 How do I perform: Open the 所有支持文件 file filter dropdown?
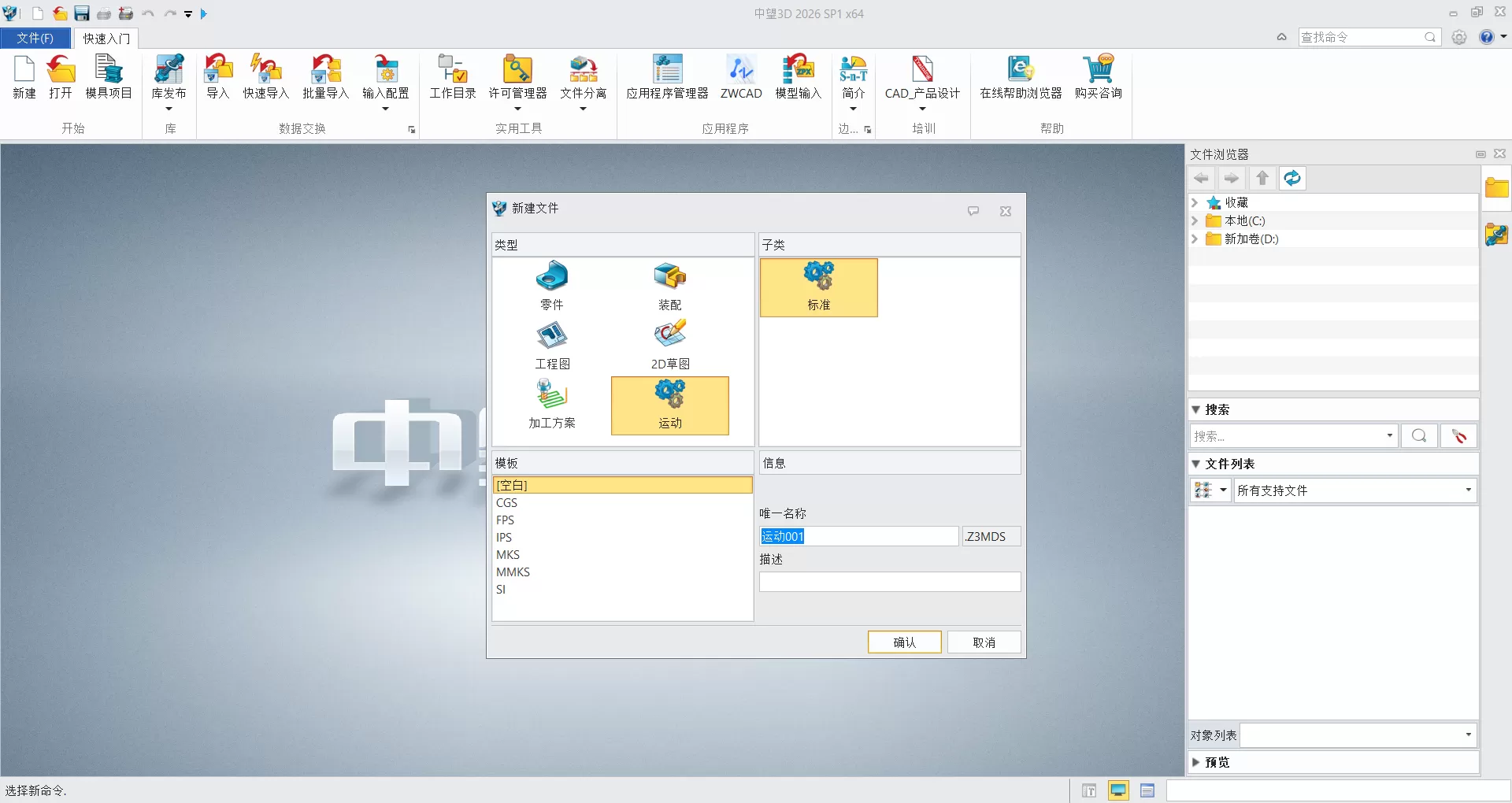point(1354,490)
